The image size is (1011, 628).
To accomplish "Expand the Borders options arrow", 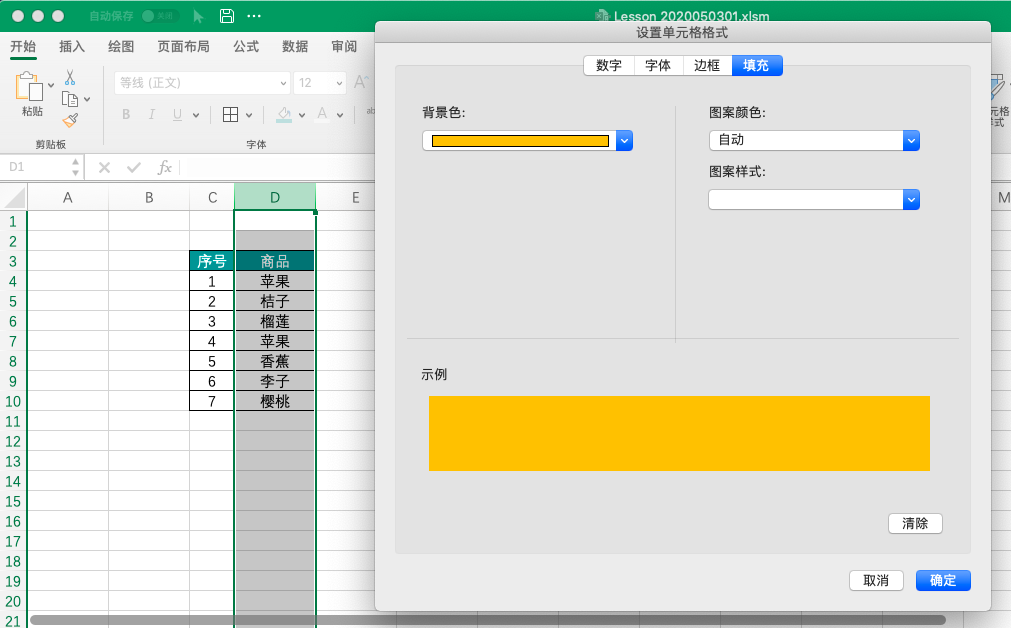I will (x=249, y=115).
